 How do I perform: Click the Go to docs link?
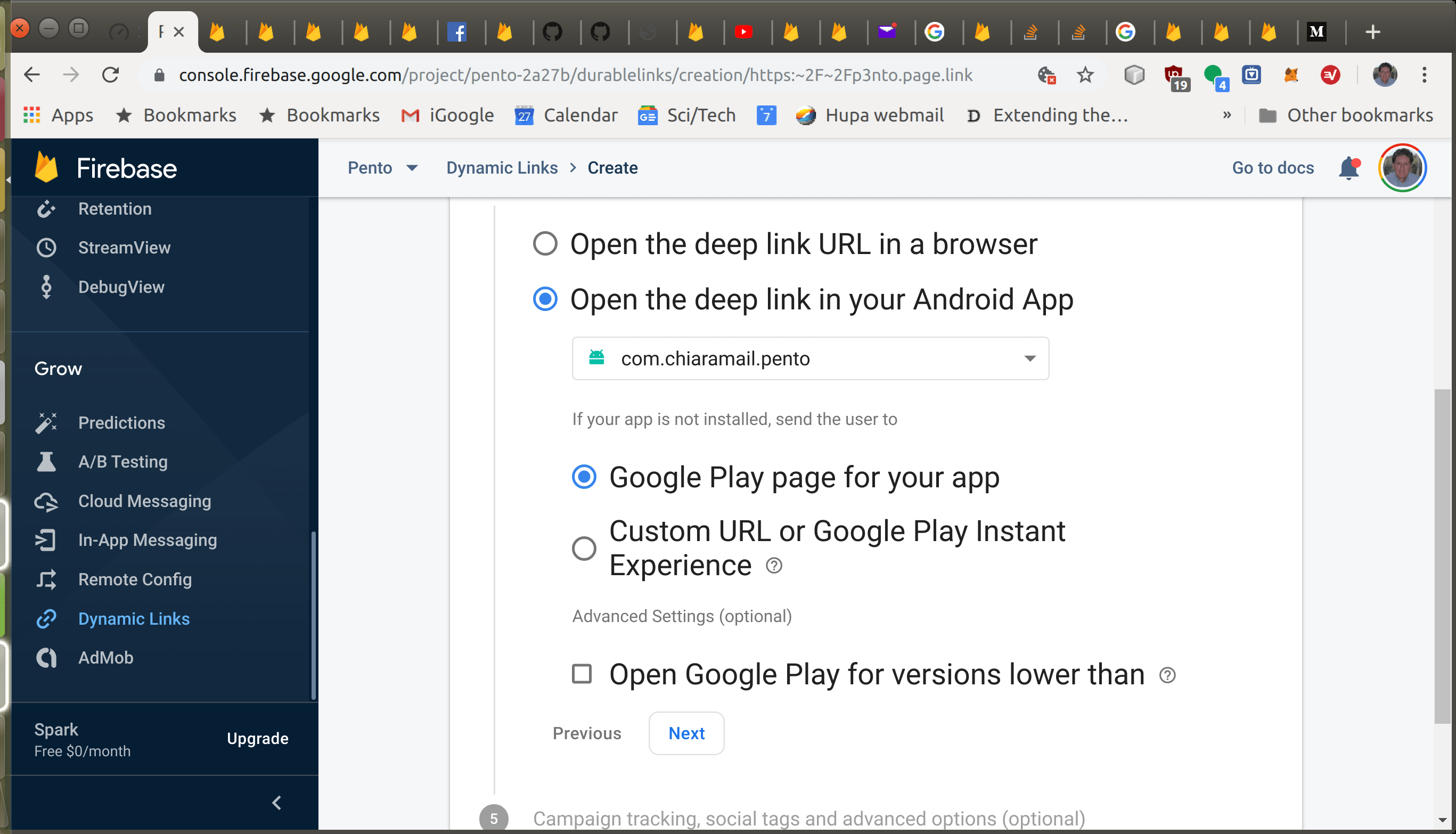pyautogui.click(x=1272, y=168)
